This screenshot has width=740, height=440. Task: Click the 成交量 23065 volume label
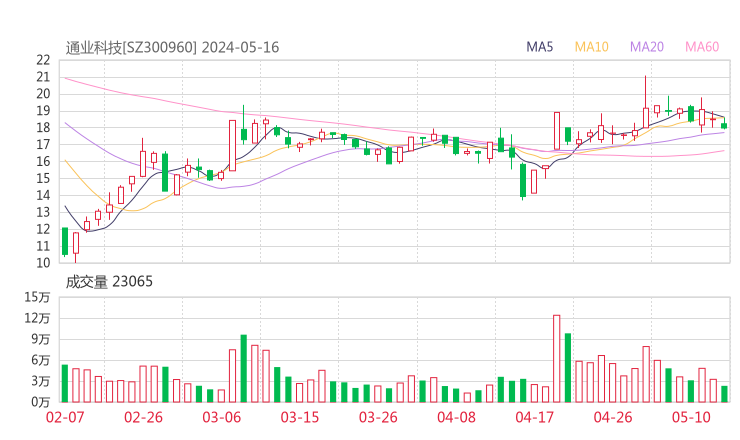coord(109,282)
